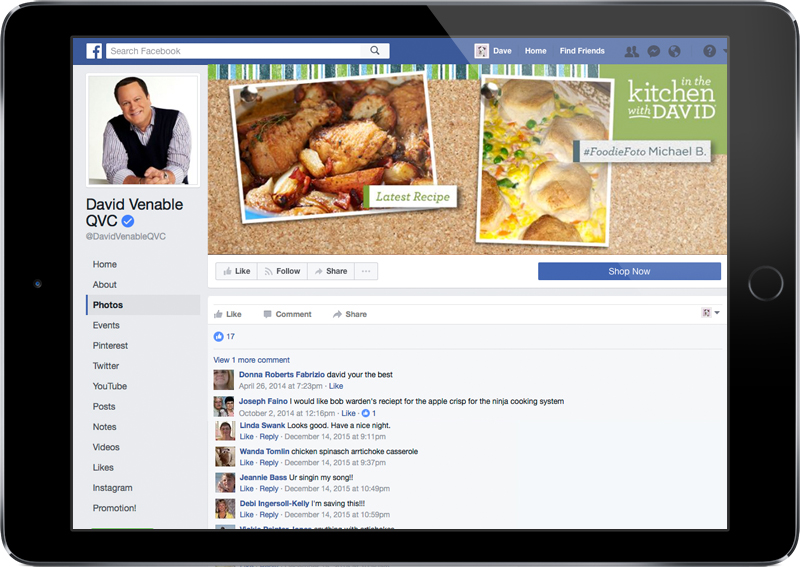Click the Facebook logo icon
Image resolution: width=800 pixels, height=567 pixels.
pos(94,51)
